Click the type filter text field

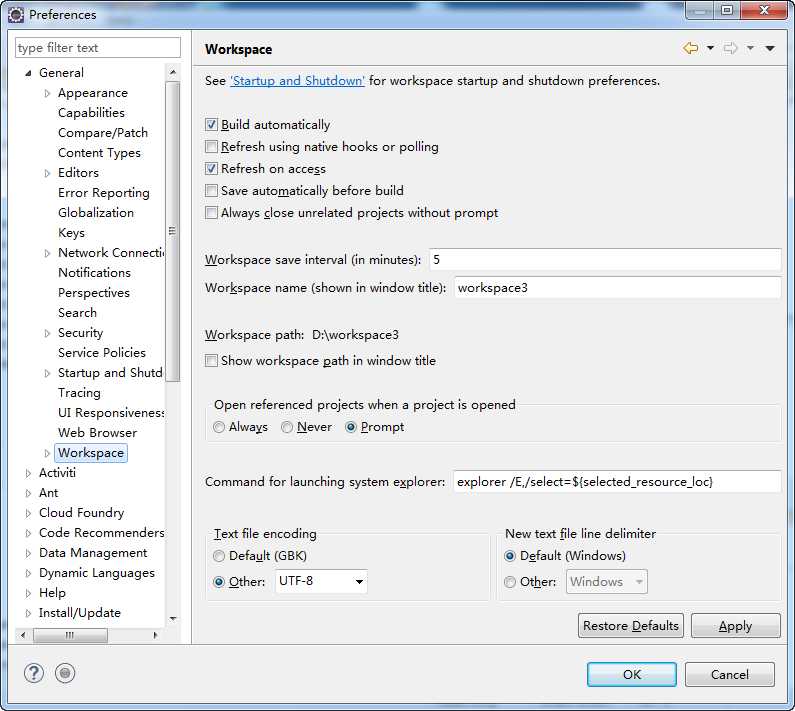(98, 48)
